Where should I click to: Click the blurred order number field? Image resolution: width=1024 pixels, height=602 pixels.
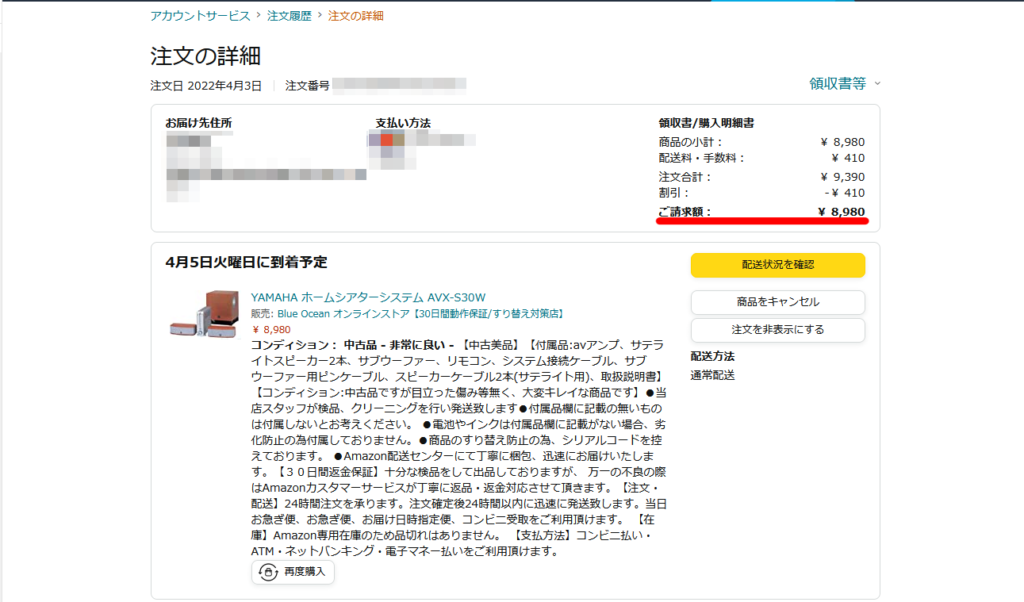pos(400,86)
